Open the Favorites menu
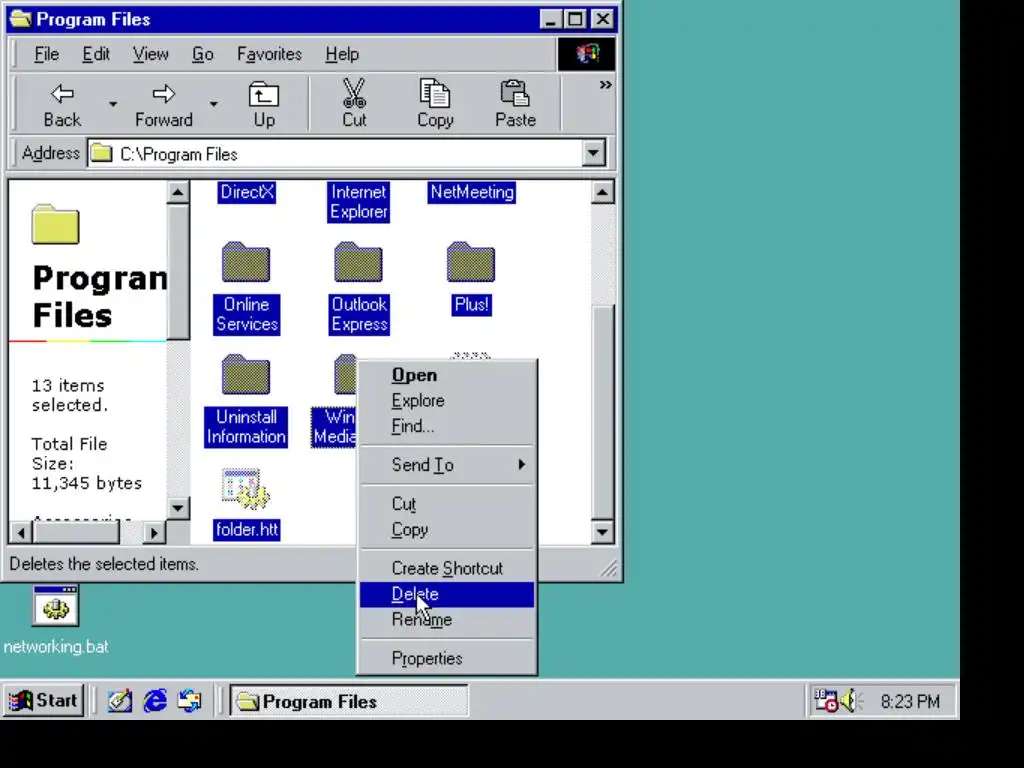This screenshot has height=768, width=1024. 269,54
